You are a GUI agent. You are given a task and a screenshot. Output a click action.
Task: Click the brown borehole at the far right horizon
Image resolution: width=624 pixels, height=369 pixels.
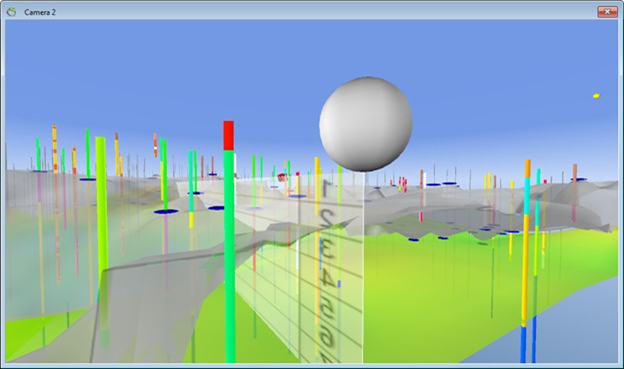click(574, 172)
